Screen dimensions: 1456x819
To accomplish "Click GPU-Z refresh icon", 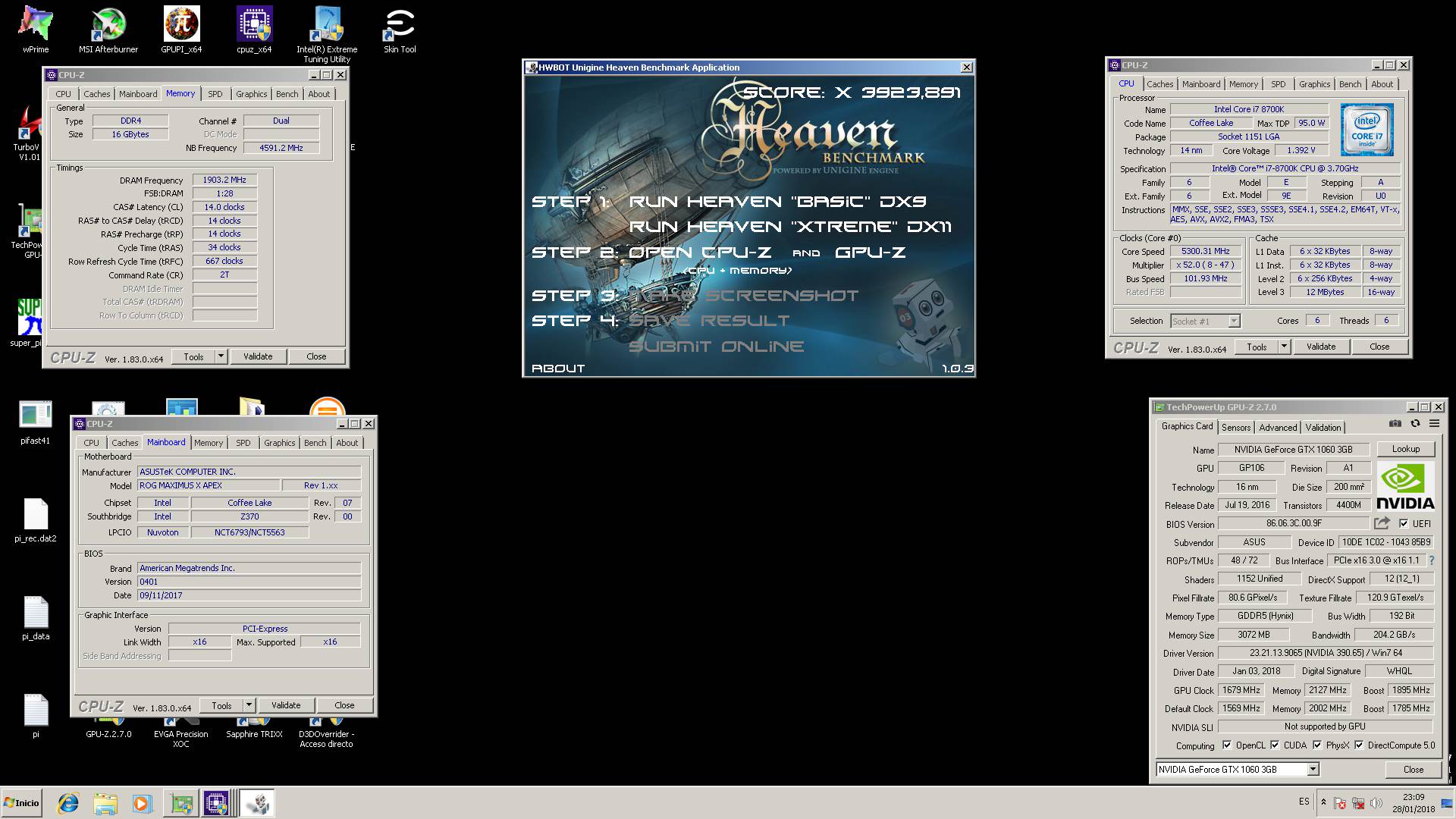I will tap(1414, 424).
